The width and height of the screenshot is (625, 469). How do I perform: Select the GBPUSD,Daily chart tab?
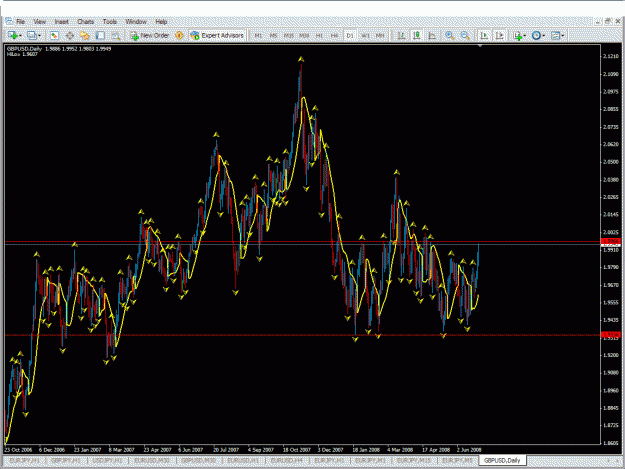point(502,461)
